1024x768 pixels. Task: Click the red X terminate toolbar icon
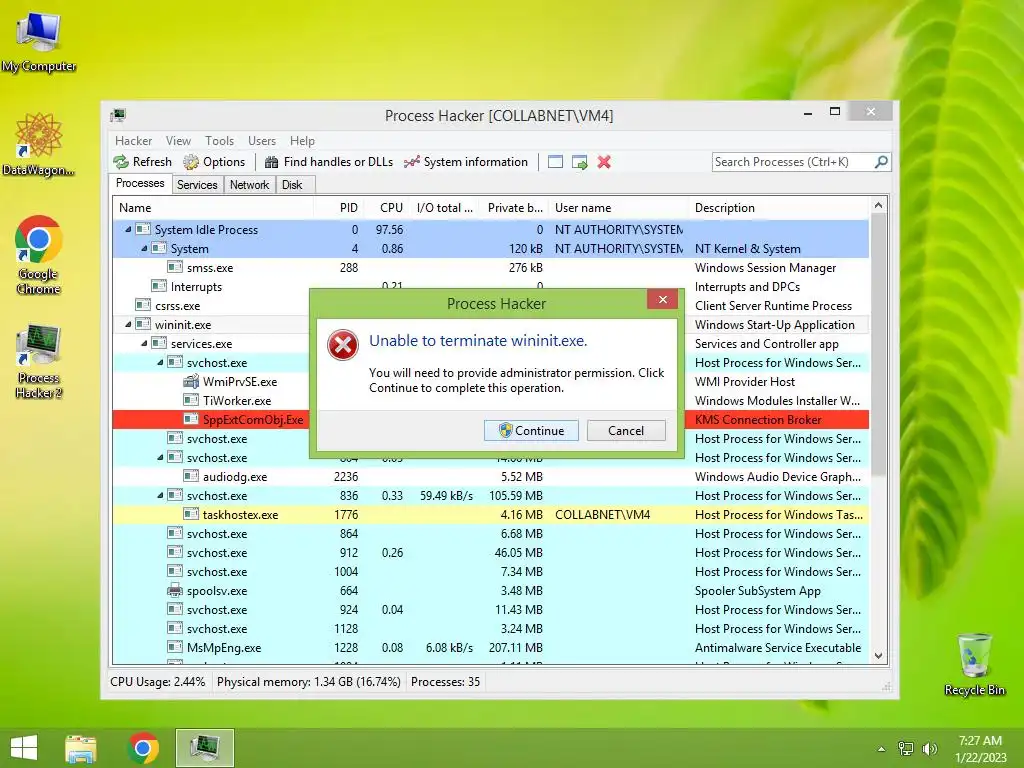(604, 162)
